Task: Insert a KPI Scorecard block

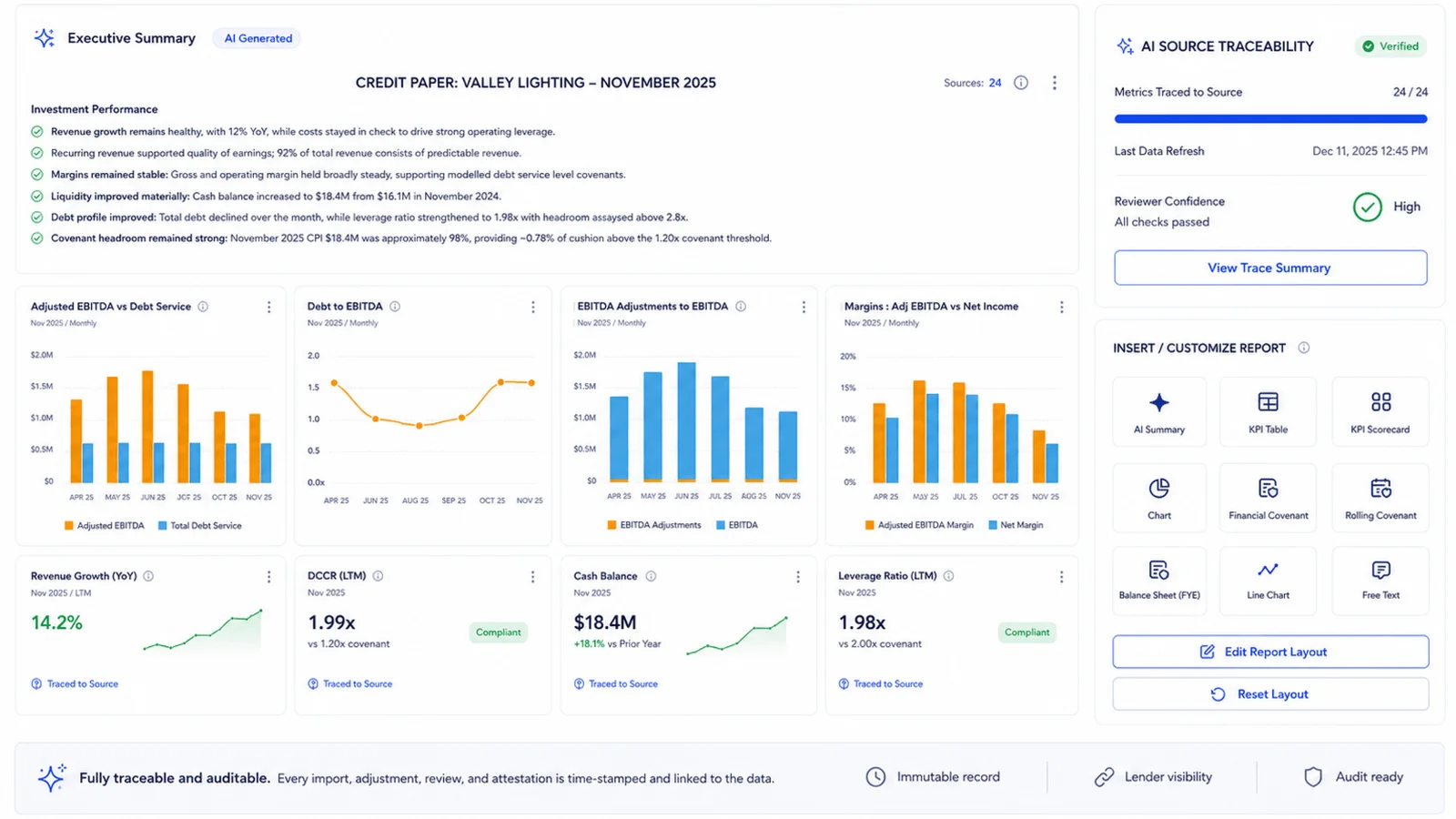Action: click(x=1380, y=412)
